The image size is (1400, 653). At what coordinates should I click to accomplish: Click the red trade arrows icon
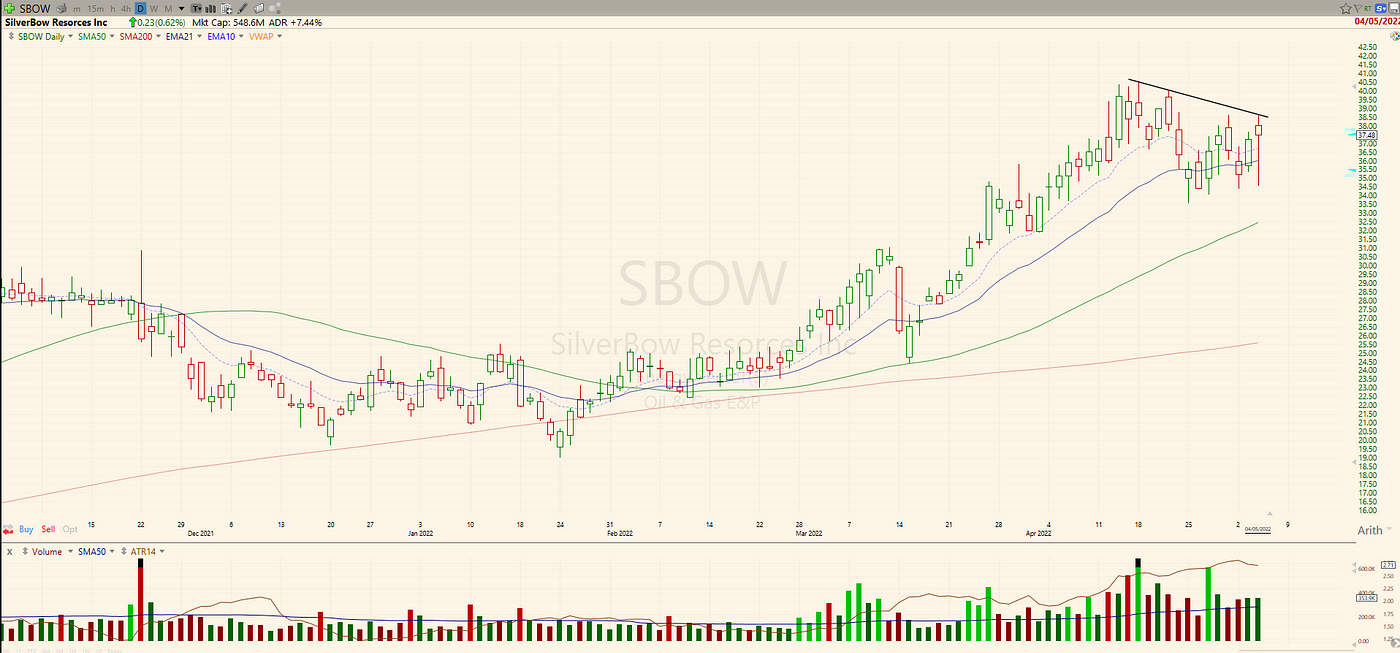pos(8,529)
